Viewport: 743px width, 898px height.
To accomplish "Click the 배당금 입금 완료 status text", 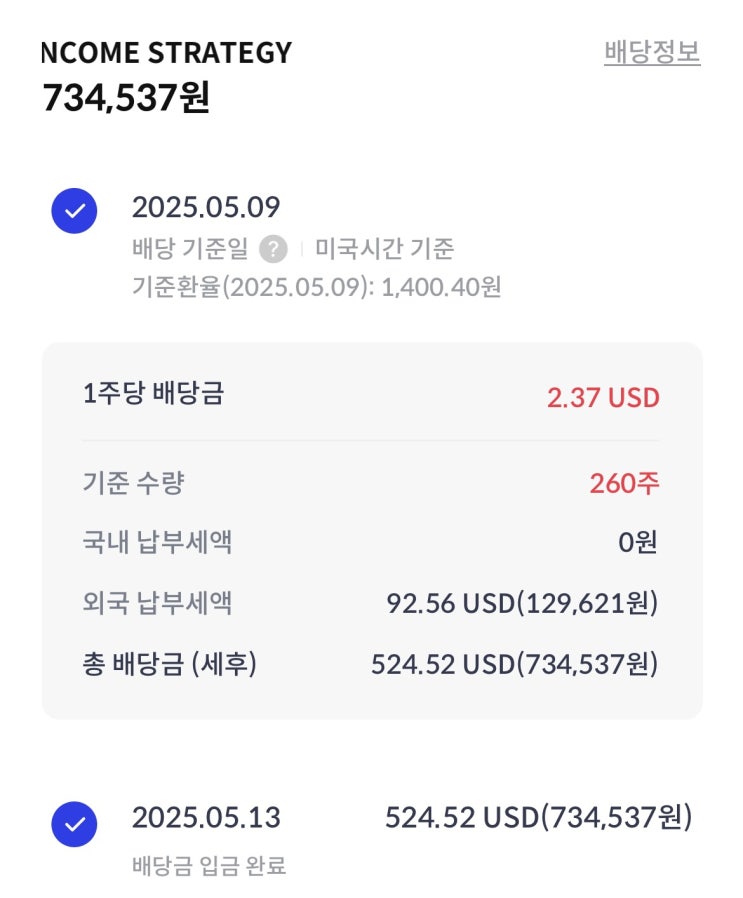I will point(209,865).
